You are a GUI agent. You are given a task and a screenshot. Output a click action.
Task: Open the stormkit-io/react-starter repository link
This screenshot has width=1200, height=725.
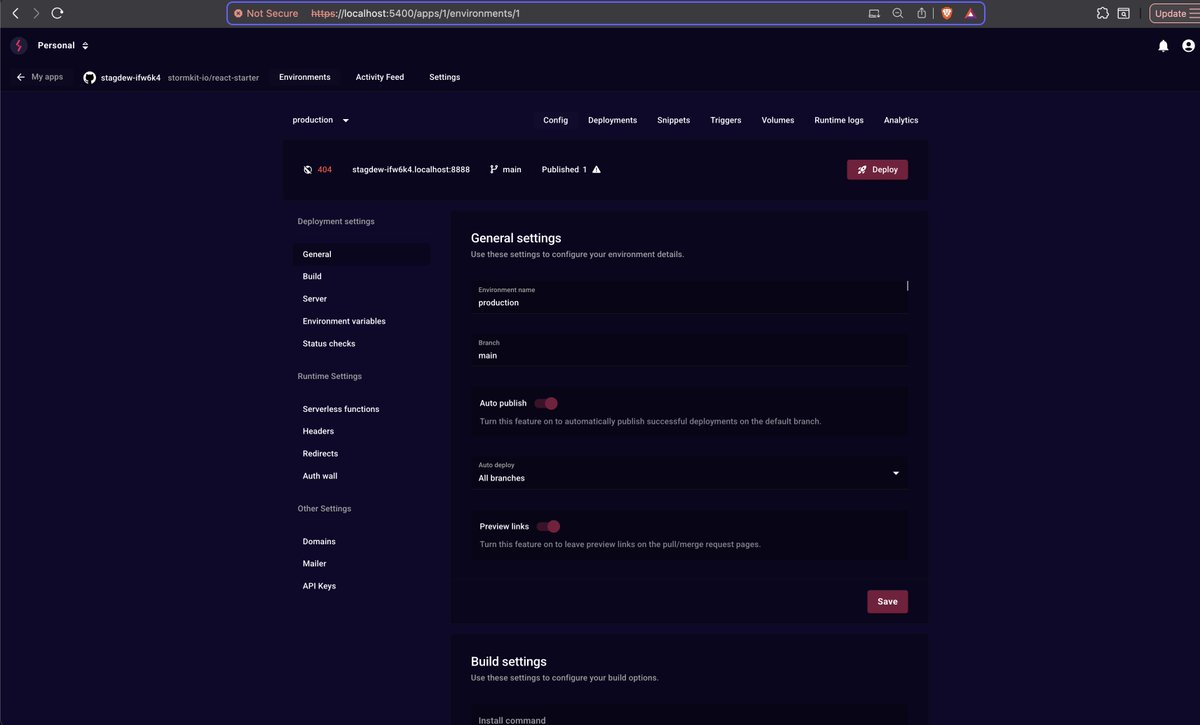(213, 78)
